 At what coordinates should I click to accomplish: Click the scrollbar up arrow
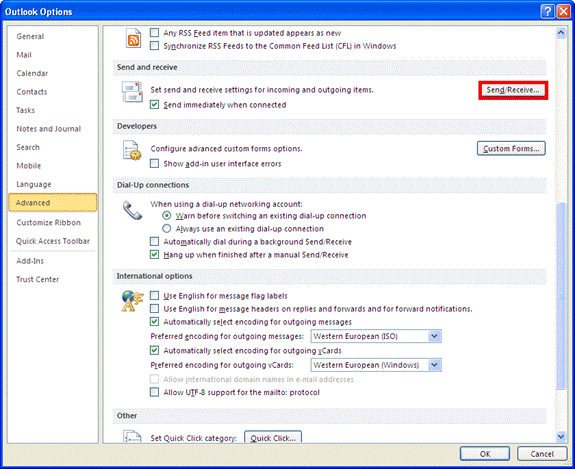[x=561, y=33]
